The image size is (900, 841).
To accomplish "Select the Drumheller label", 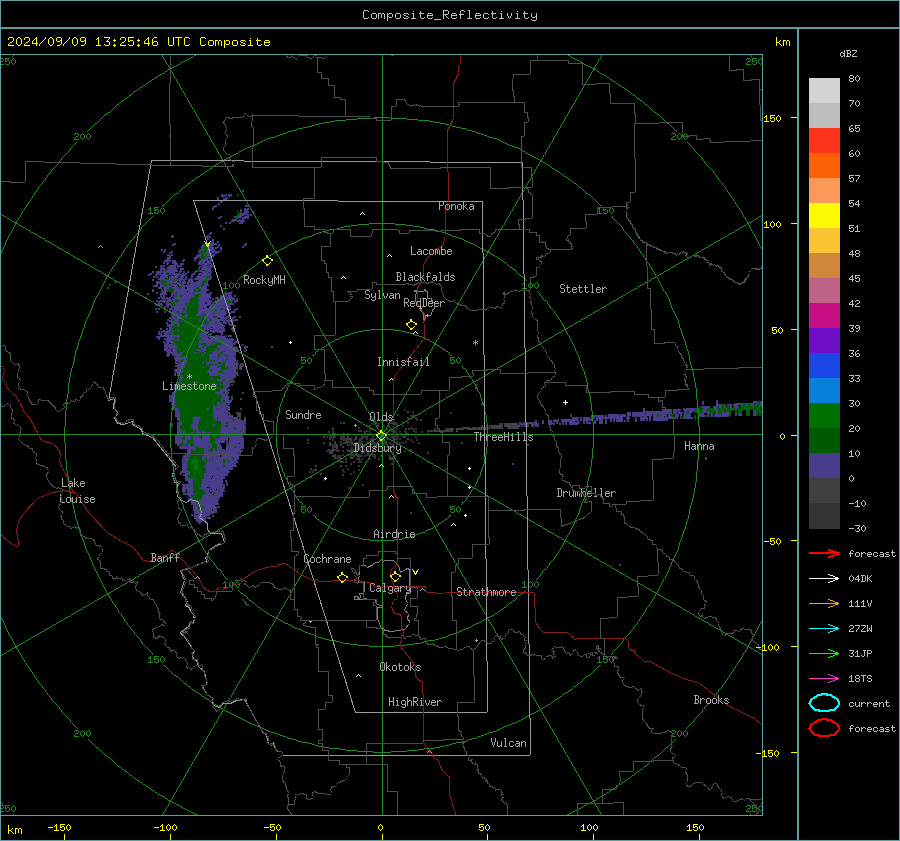I will 586,493.
